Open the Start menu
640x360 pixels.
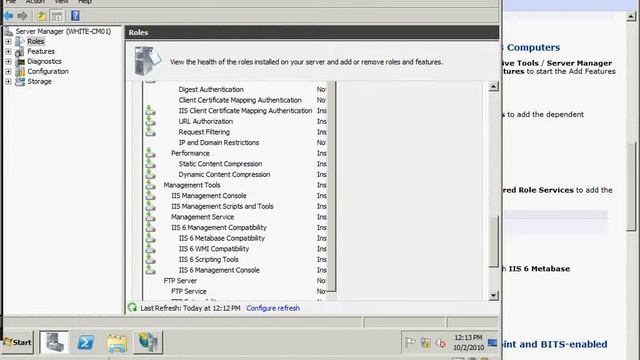[18, 342]
